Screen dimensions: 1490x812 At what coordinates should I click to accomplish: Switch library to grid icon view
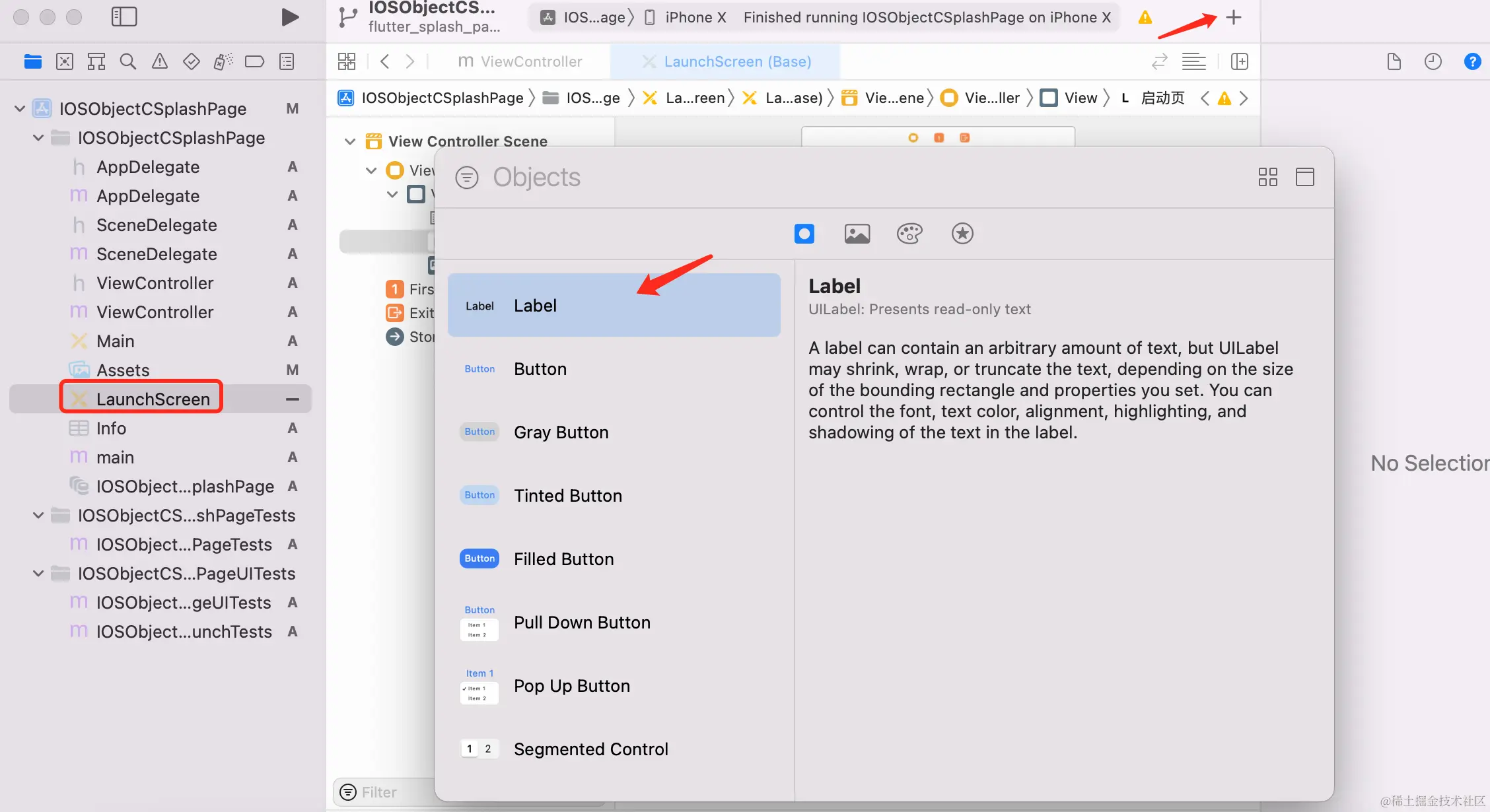[1267, 177]
